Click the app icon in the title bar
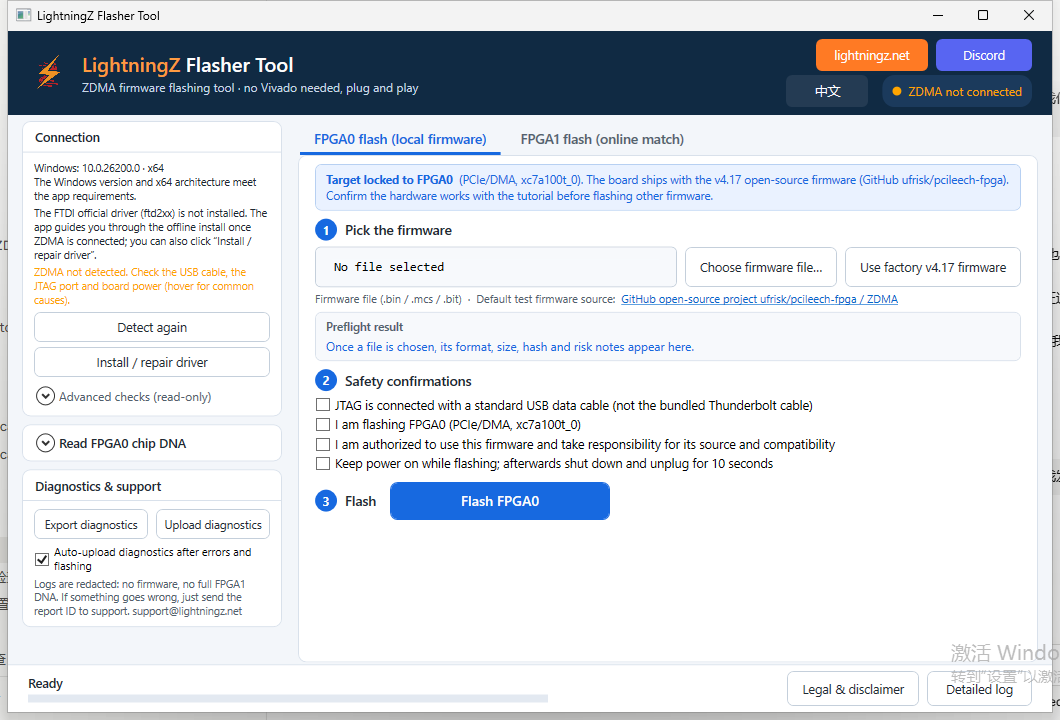 (24, 15)
